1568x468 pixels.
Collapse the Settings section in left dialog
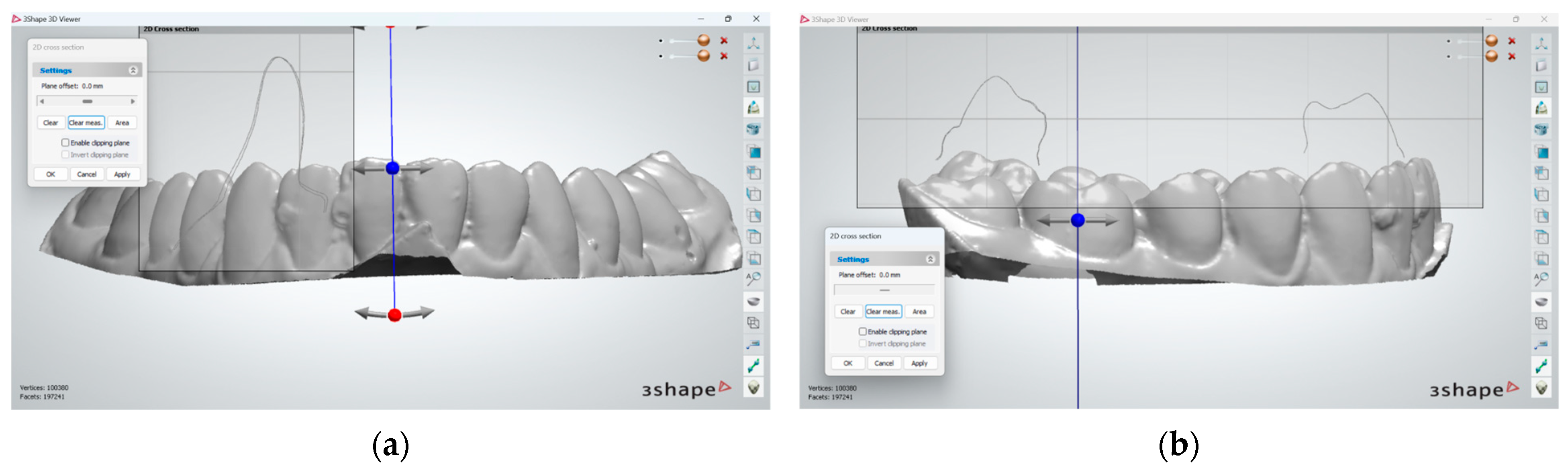[133, 71]
